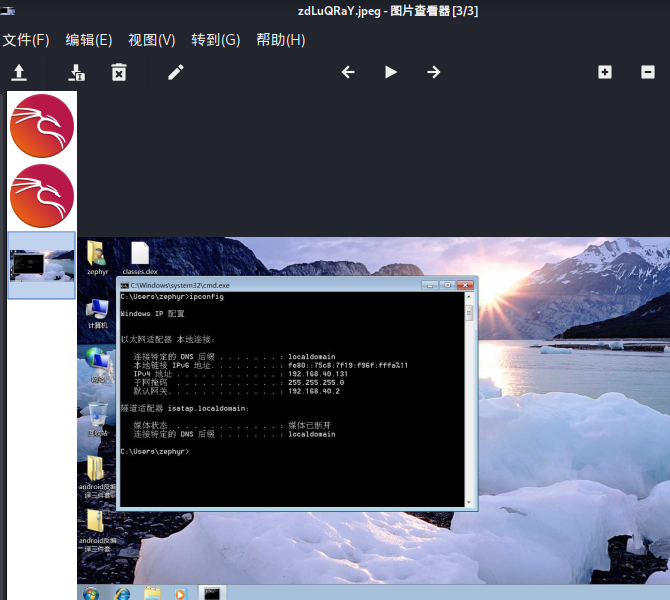Click the 隧道适配器 isatap.localdomain line

pos(185,408)
